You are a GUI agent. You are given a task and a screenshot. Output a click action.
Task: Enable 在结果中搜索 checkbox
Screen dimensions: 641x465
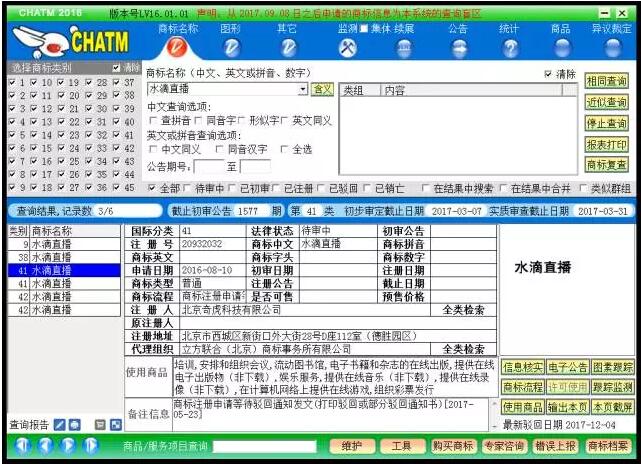(x=425, y=188)
